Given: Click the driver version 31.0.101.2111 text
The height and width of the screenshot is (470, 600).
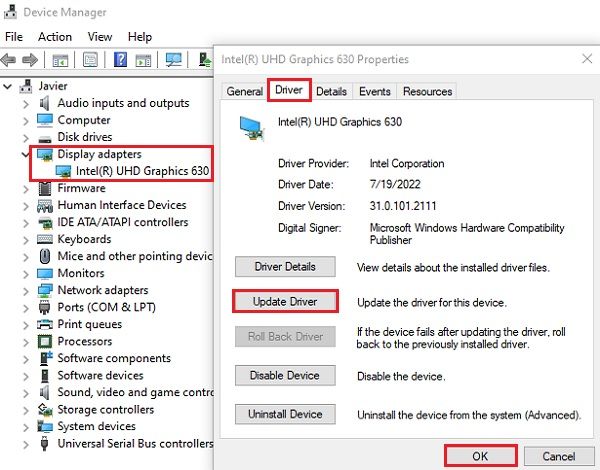Looking at the screenshot, I should click(403, 206).
